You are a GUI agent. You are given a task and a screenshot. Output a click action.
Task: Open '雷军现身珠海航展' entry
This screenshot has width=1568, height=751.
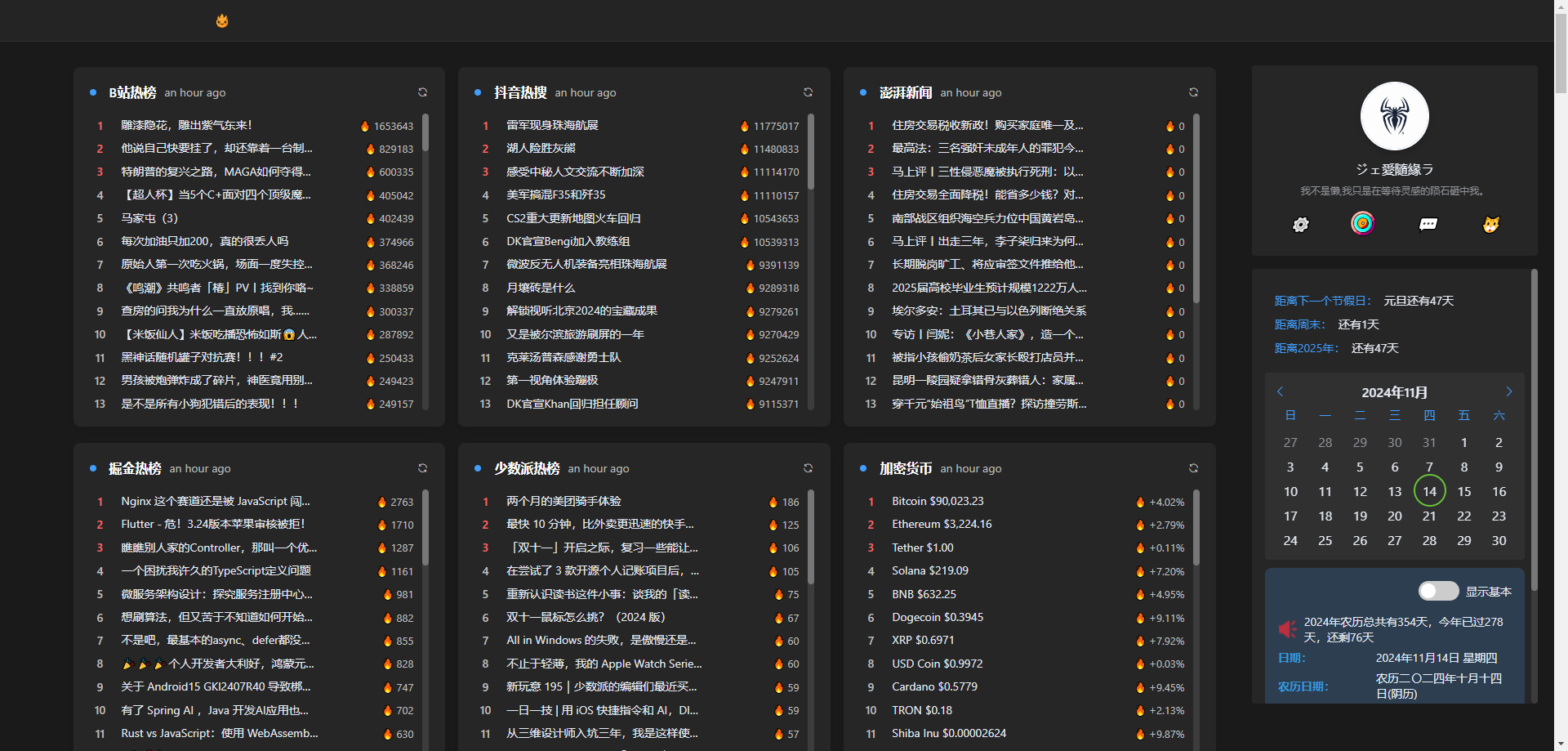(552, 125)
